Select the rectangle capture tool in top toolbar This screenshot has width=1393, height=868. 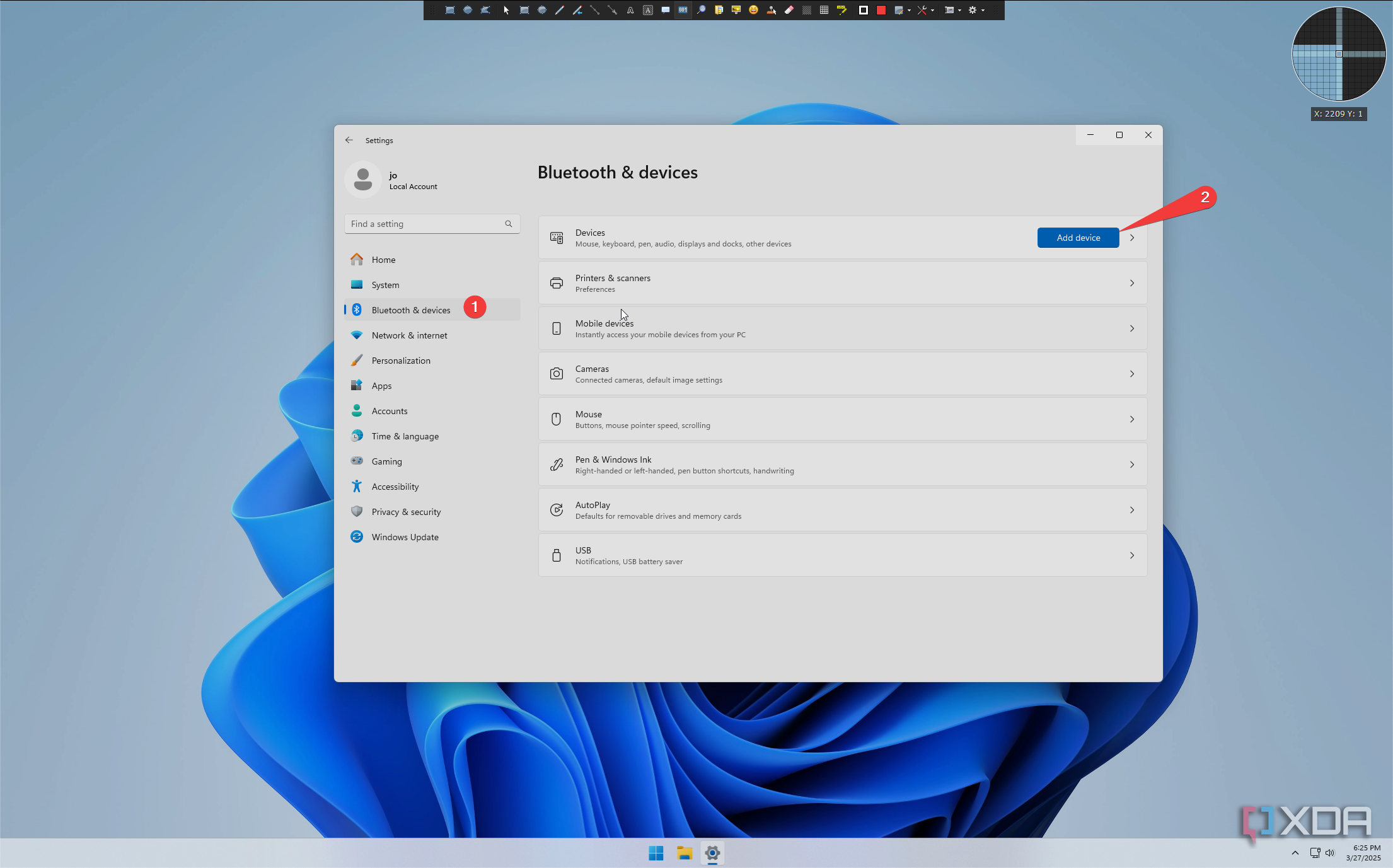coord(450,10)
